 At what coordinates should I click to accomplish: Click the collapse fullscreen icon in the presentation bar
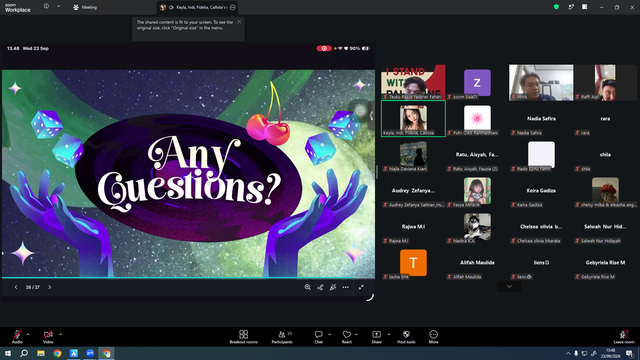click(x=361, y=287)
